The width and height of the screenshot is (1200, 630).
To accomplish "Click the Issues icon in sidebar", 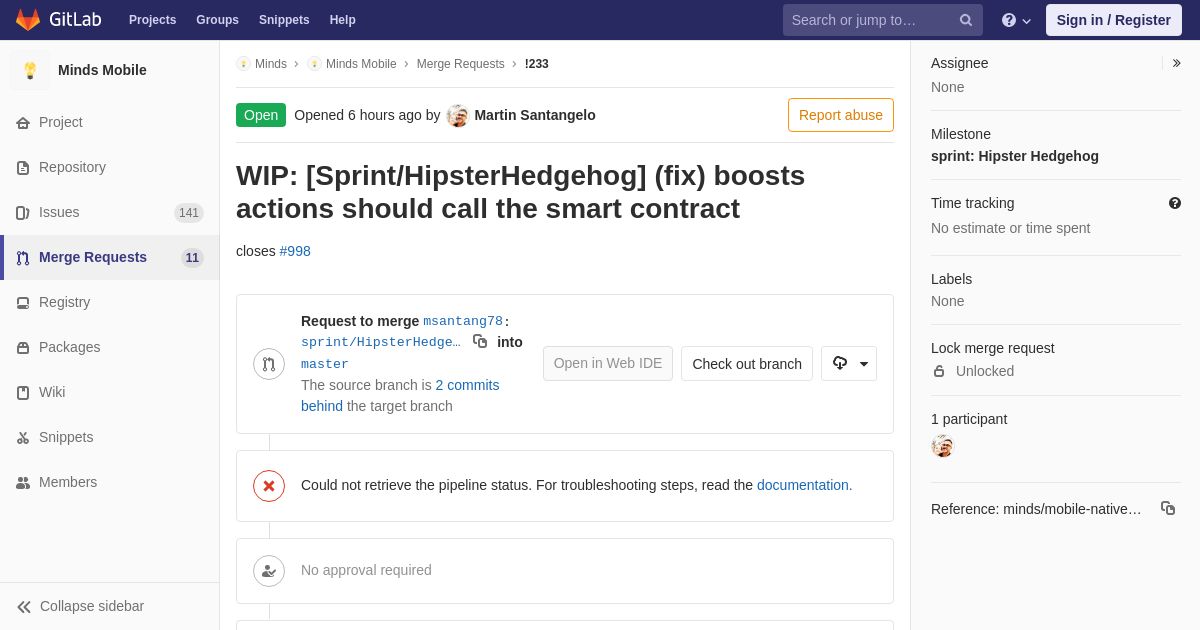I will click(23, 213).
